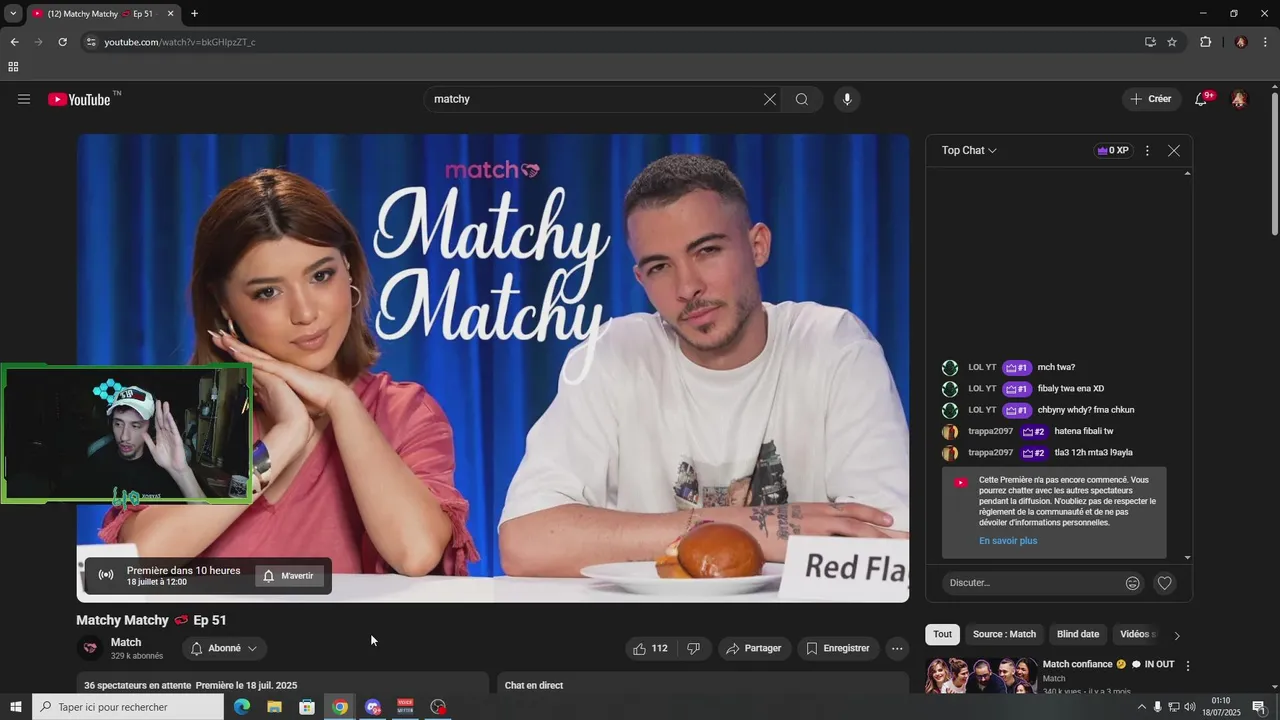
Task: Run search with magnifier button
Action: (802, 99)
